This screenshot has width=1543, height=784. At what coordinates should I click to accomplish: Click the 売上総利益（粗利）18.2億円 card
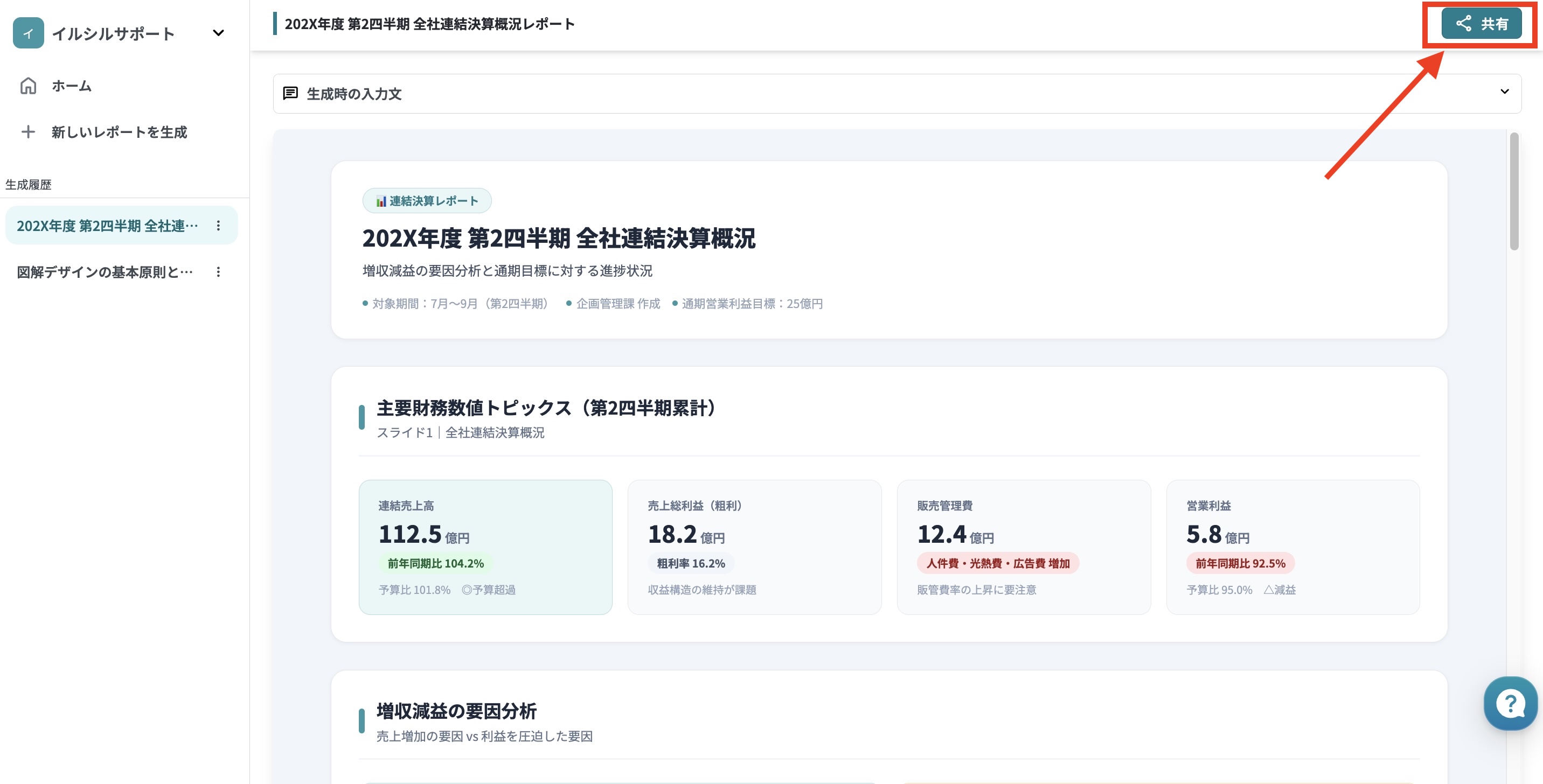click(x=755, y=547)
